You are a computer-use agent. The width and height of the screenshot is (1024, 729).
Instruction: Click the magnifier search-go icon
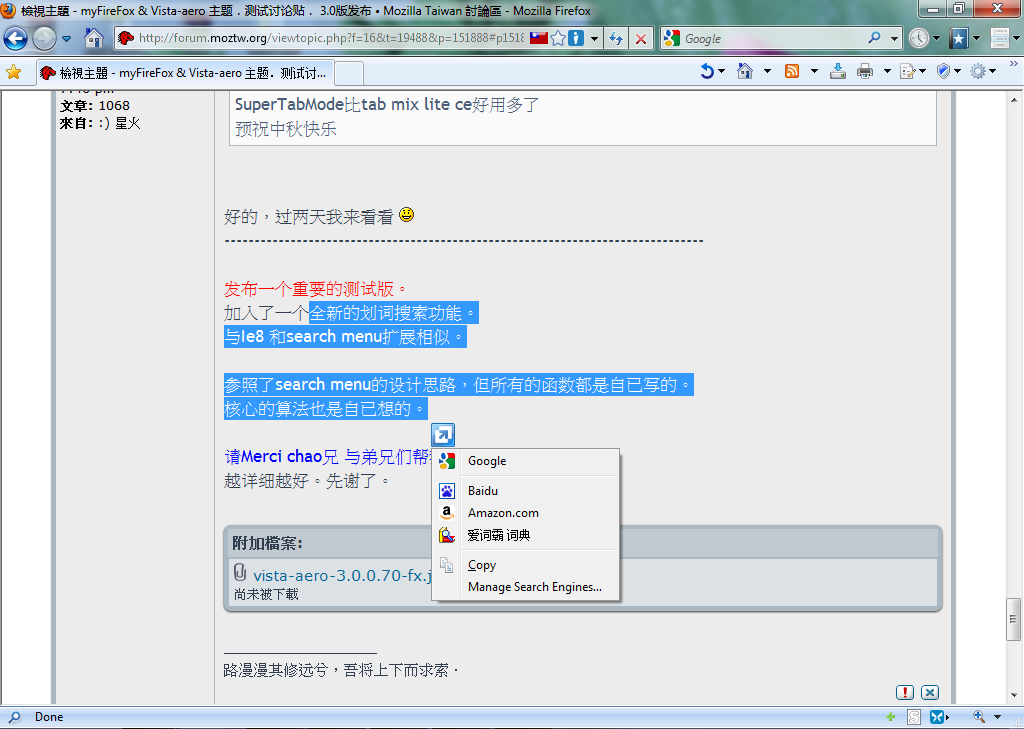[x=874, y=38]
